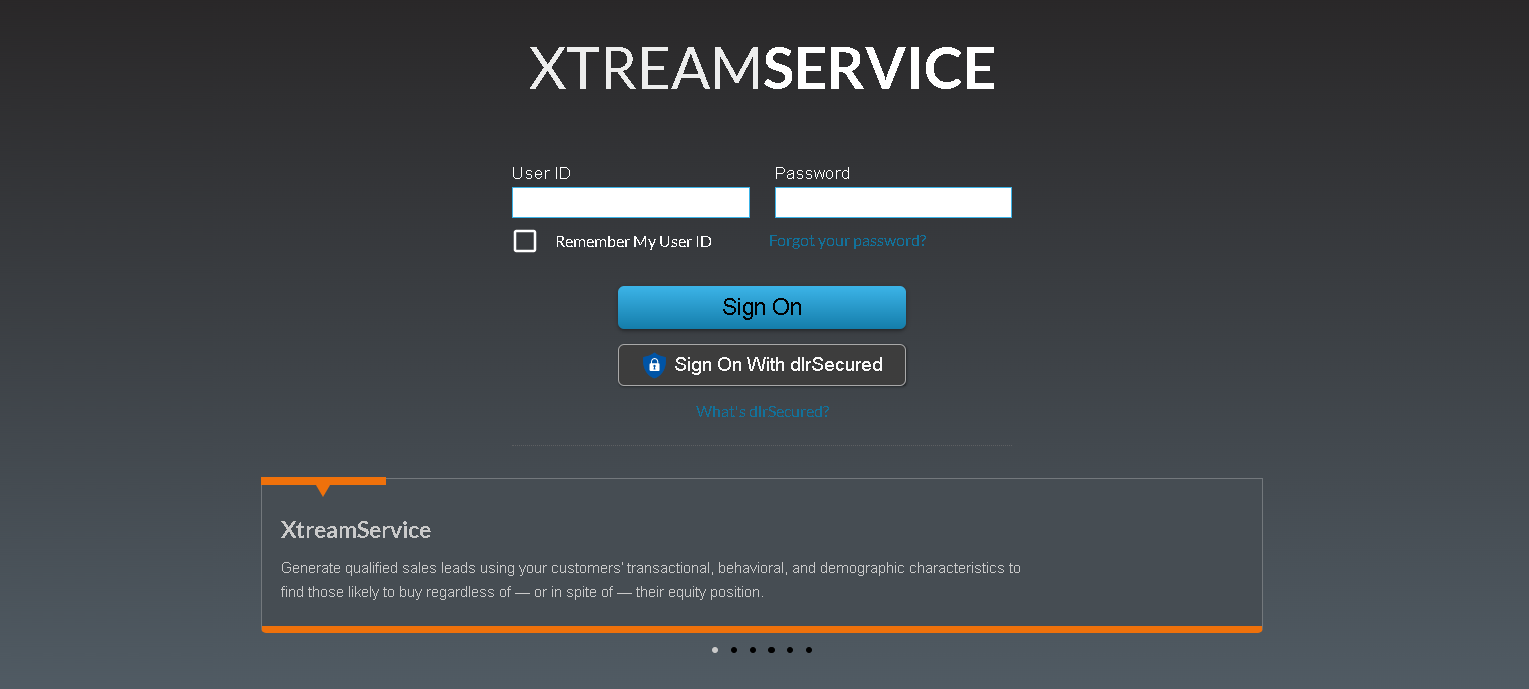This screenshot has width=1529, height=689.
Task: Jump to the third carousel dot
Action: coord(752,650)
